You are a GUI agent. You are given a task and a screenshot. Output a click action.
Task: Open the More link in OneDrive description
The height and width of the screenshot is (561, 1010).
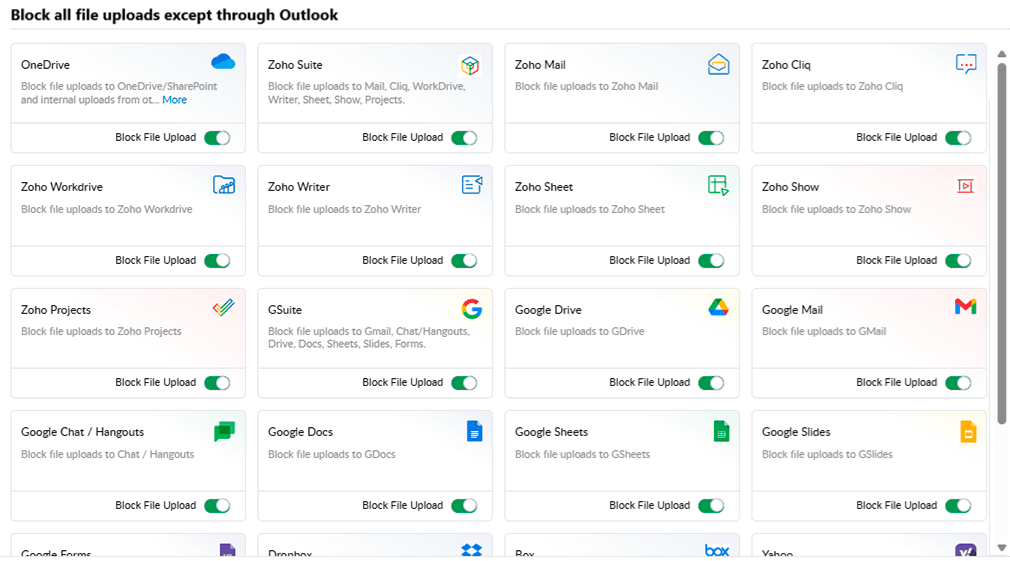pyautogui.click(x=175, y=100)
